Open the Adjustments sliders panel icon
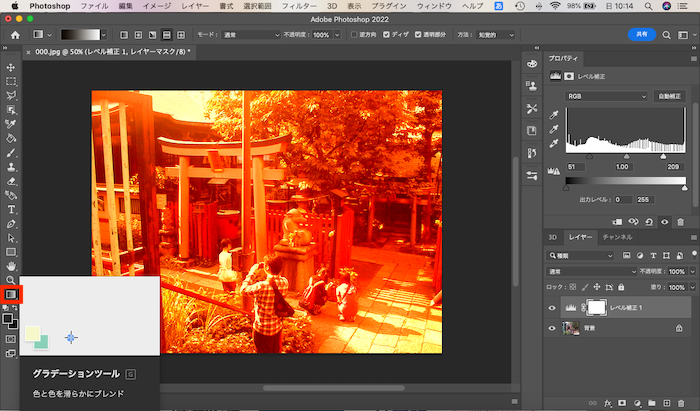 (x=532, y=175)
